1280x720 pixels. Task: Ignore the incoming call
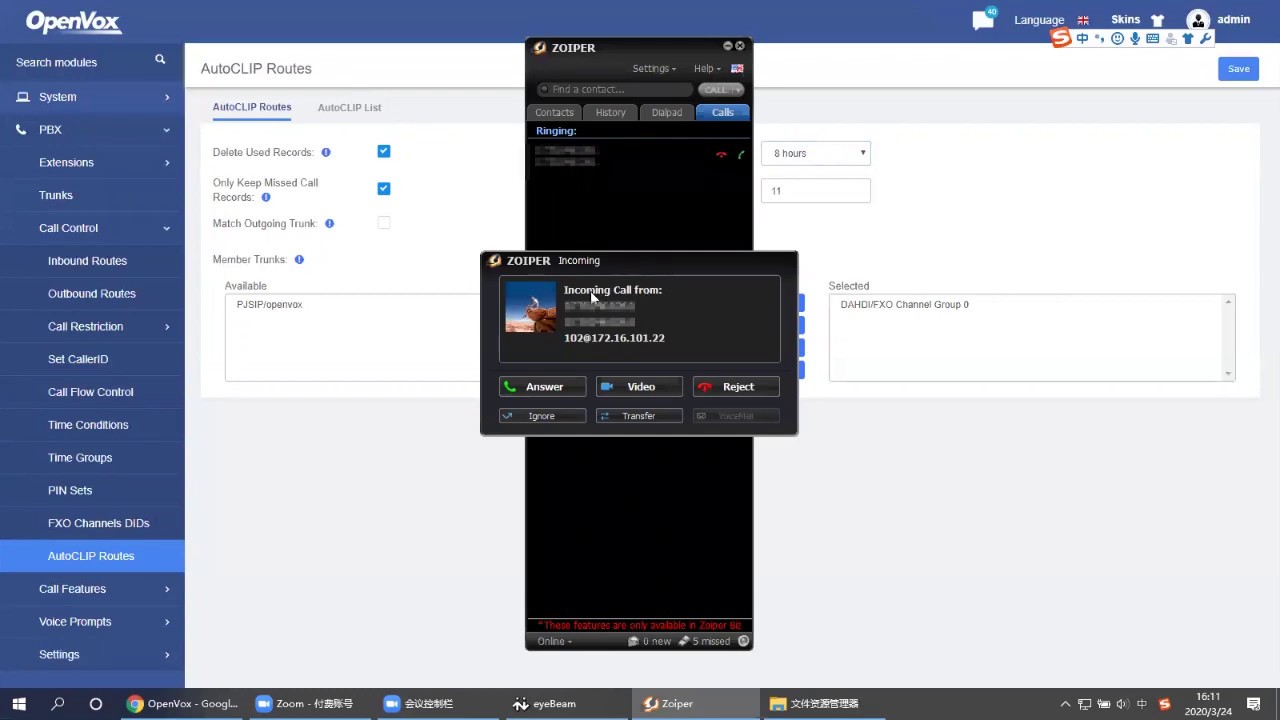tap(543, 416)
